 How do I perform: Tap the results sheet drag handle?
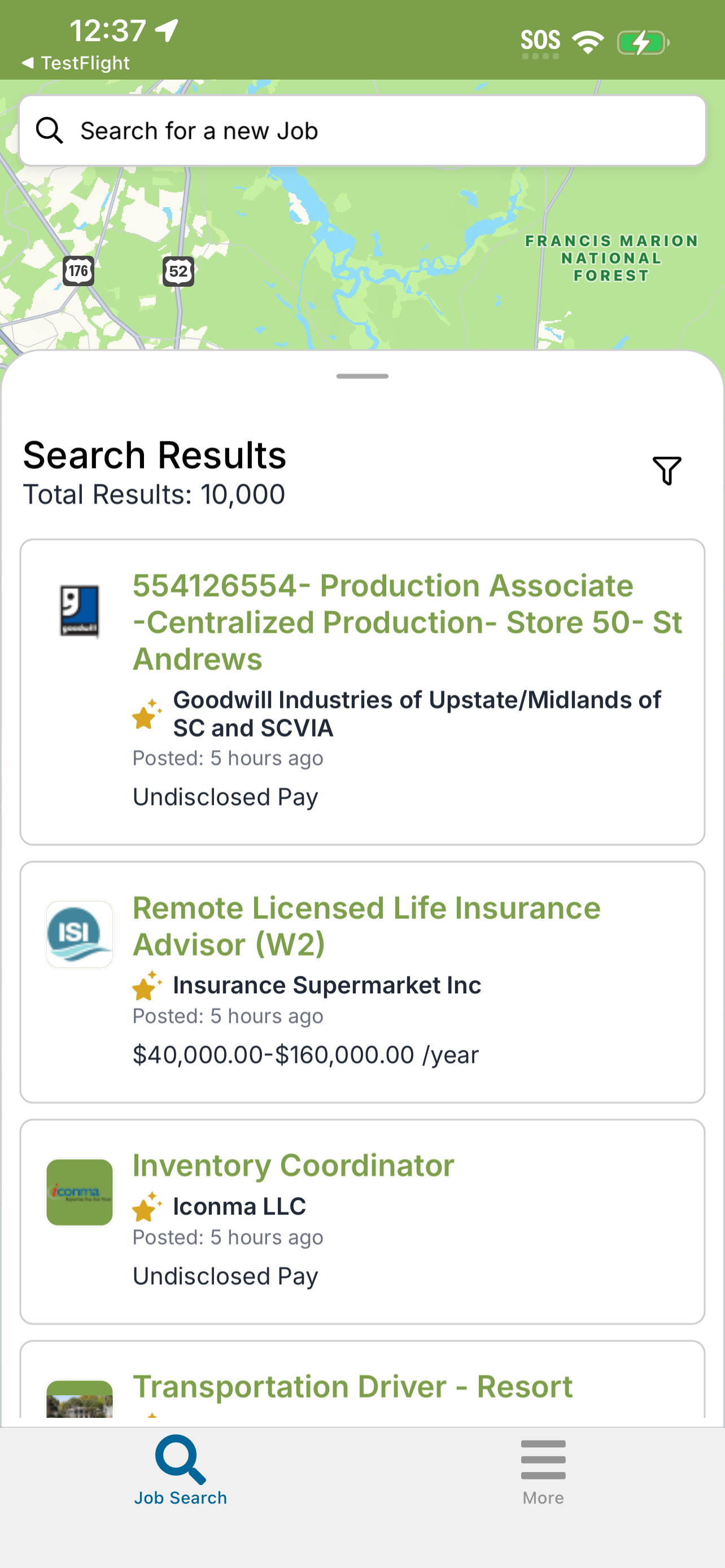(362, 376)
